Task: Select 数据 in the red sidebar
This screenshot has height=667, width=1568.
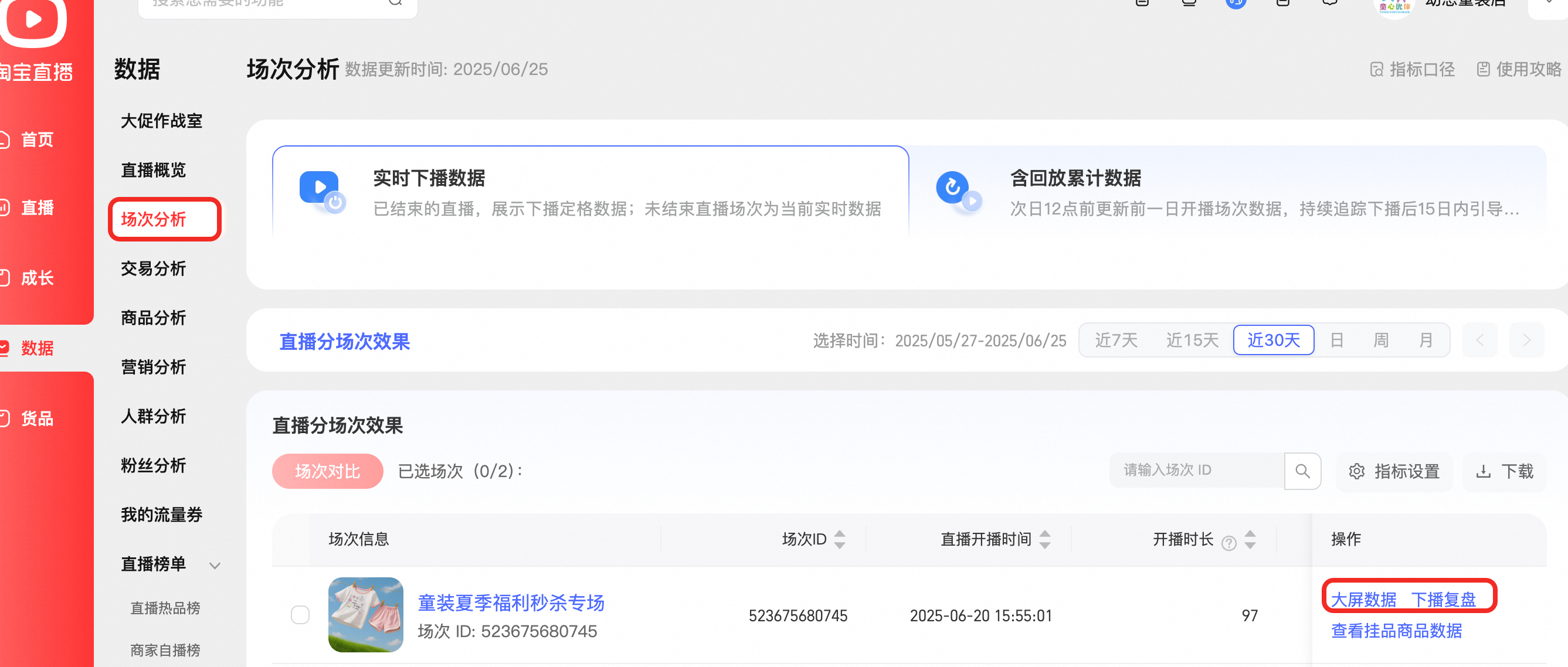Action: (37, 348)
